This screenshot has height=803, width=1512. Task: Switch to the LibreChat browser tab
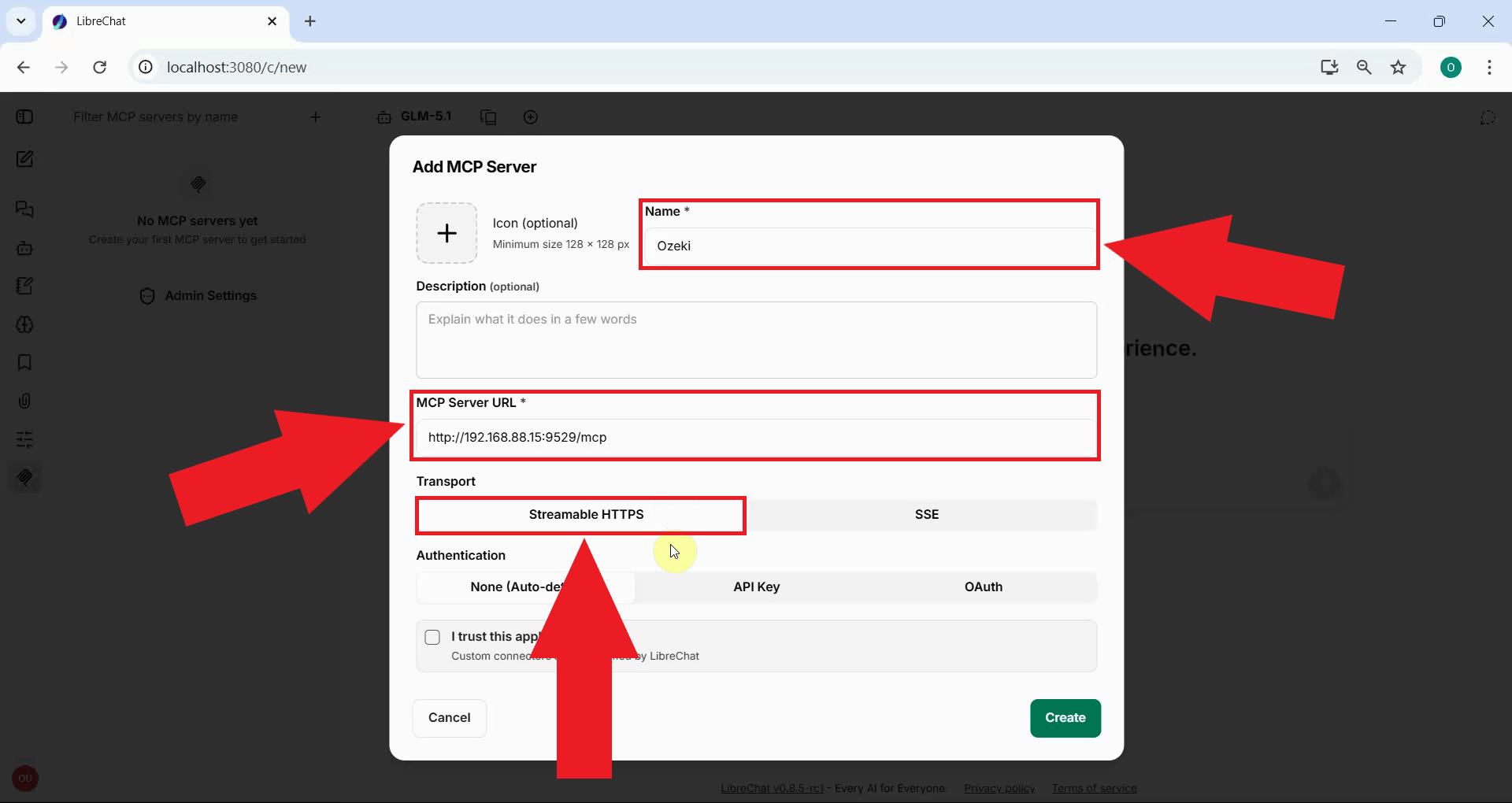coord(165,21)
